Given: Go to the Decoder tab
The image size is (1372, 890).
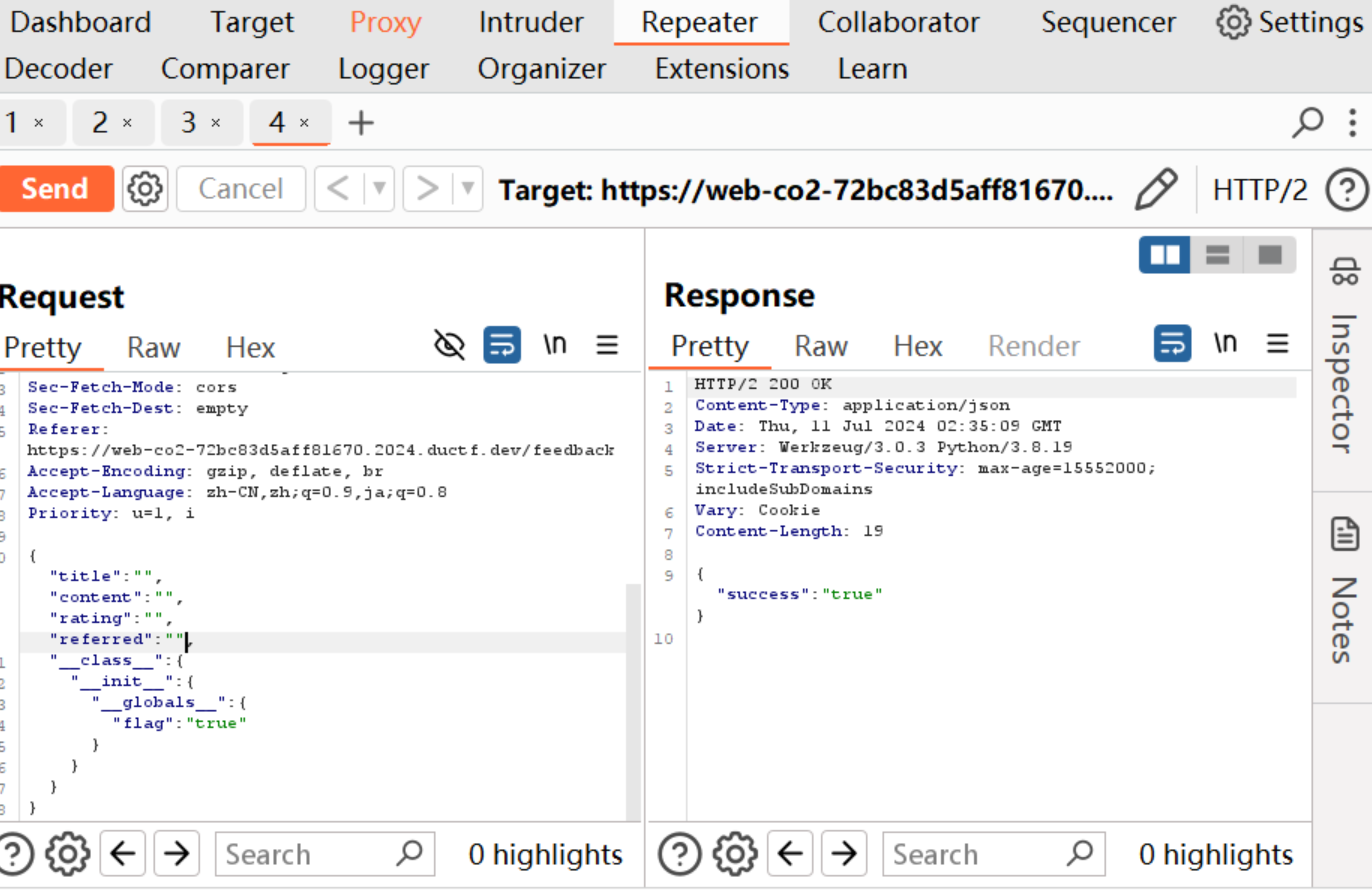Looking at the screenshot, I should click(58, 69).
